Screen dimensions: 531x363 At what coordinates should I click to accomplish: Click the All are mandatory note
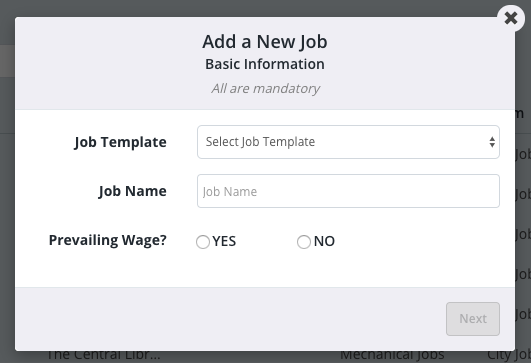pos(266,88)
